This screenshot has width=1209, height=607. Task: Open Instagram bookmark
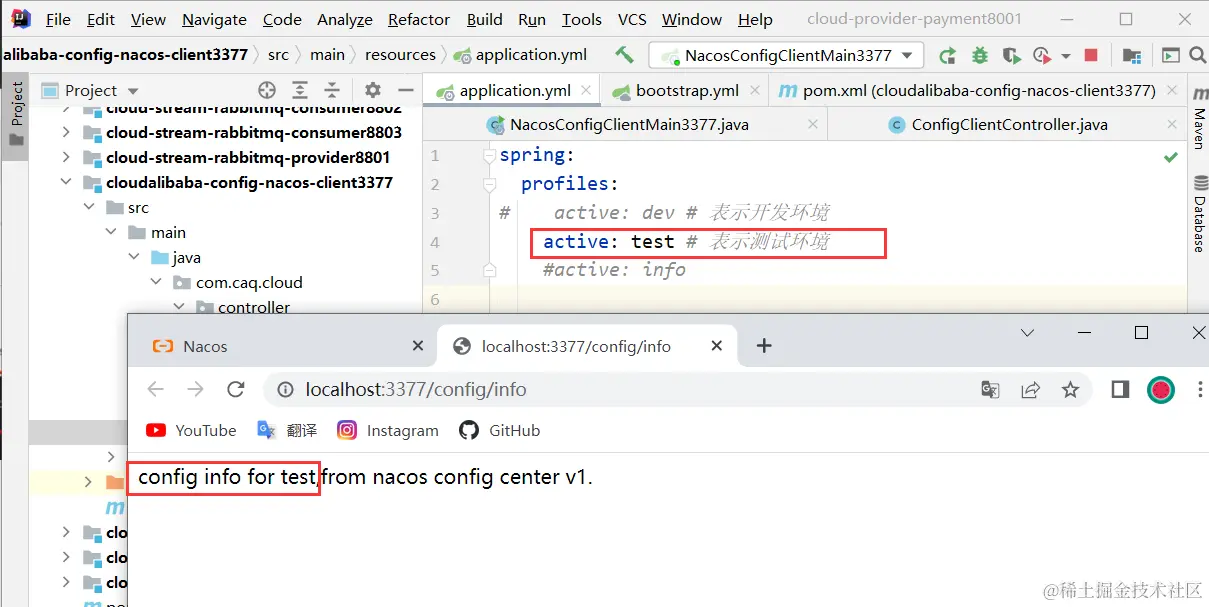[388, 430]
